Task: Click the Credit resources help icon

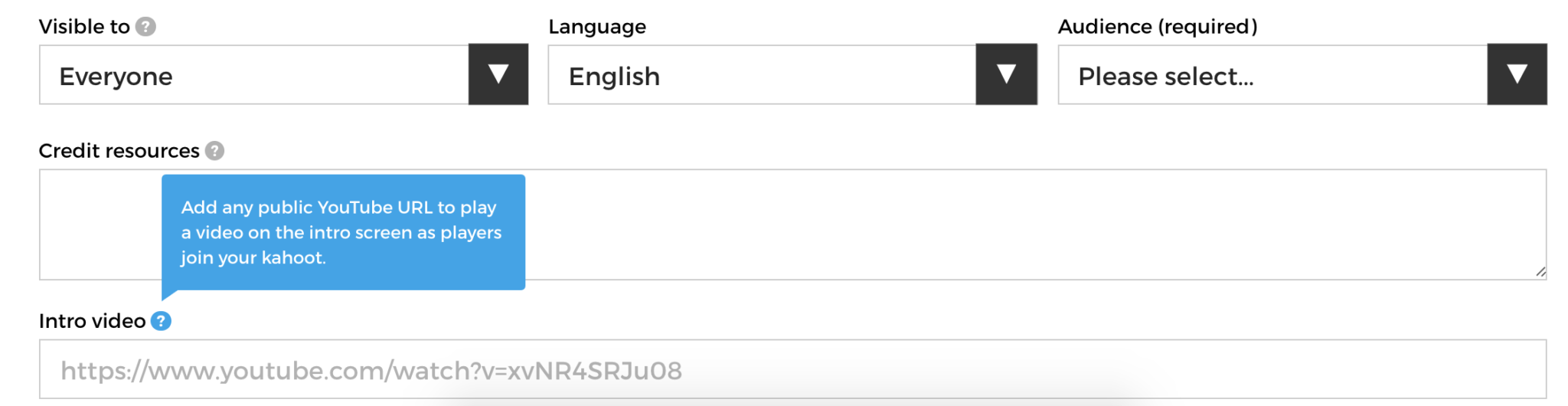Action: (215, 151)
